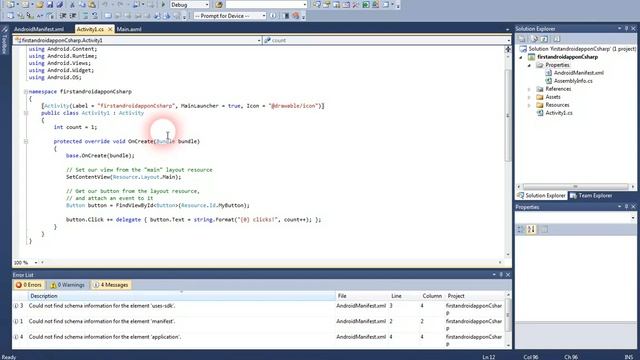The width and height of the screenshot is (640, 360).
Task: Sort by the Project column header
Action: pos(475,296)
